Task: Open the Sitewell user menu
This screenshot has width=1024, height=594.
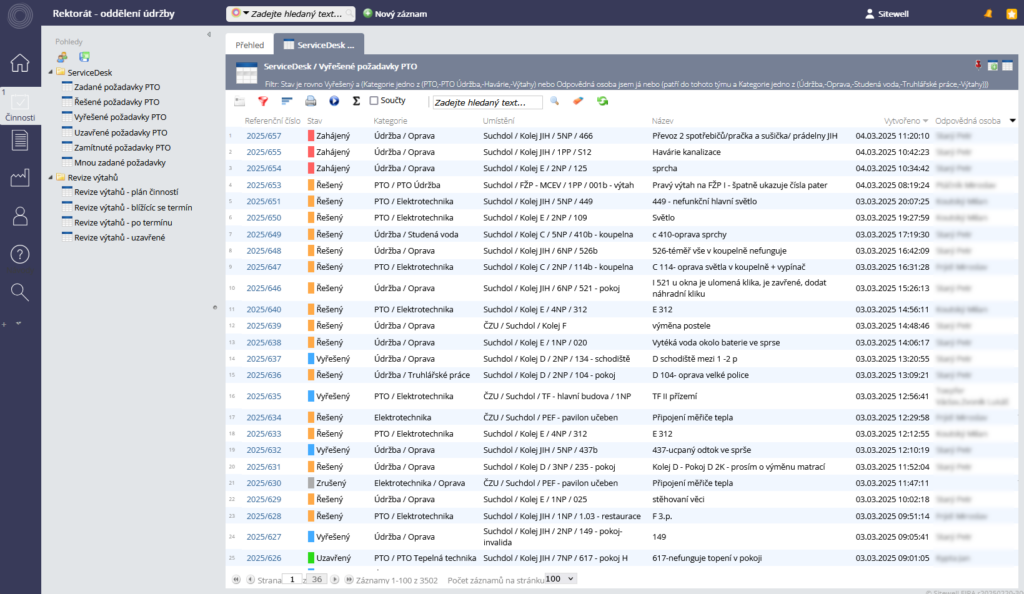Action: (887, 14)
